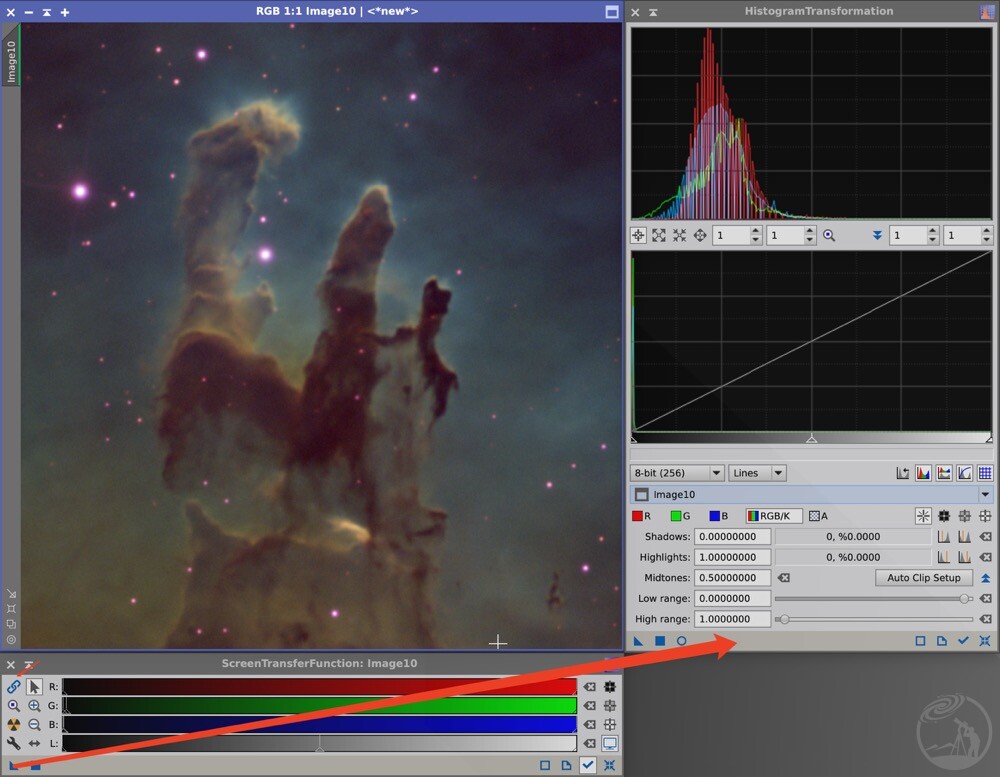This screenshot has width=1000, height=777.
Task: Select the Edit STF pointer mode
Action: (34, 686)
